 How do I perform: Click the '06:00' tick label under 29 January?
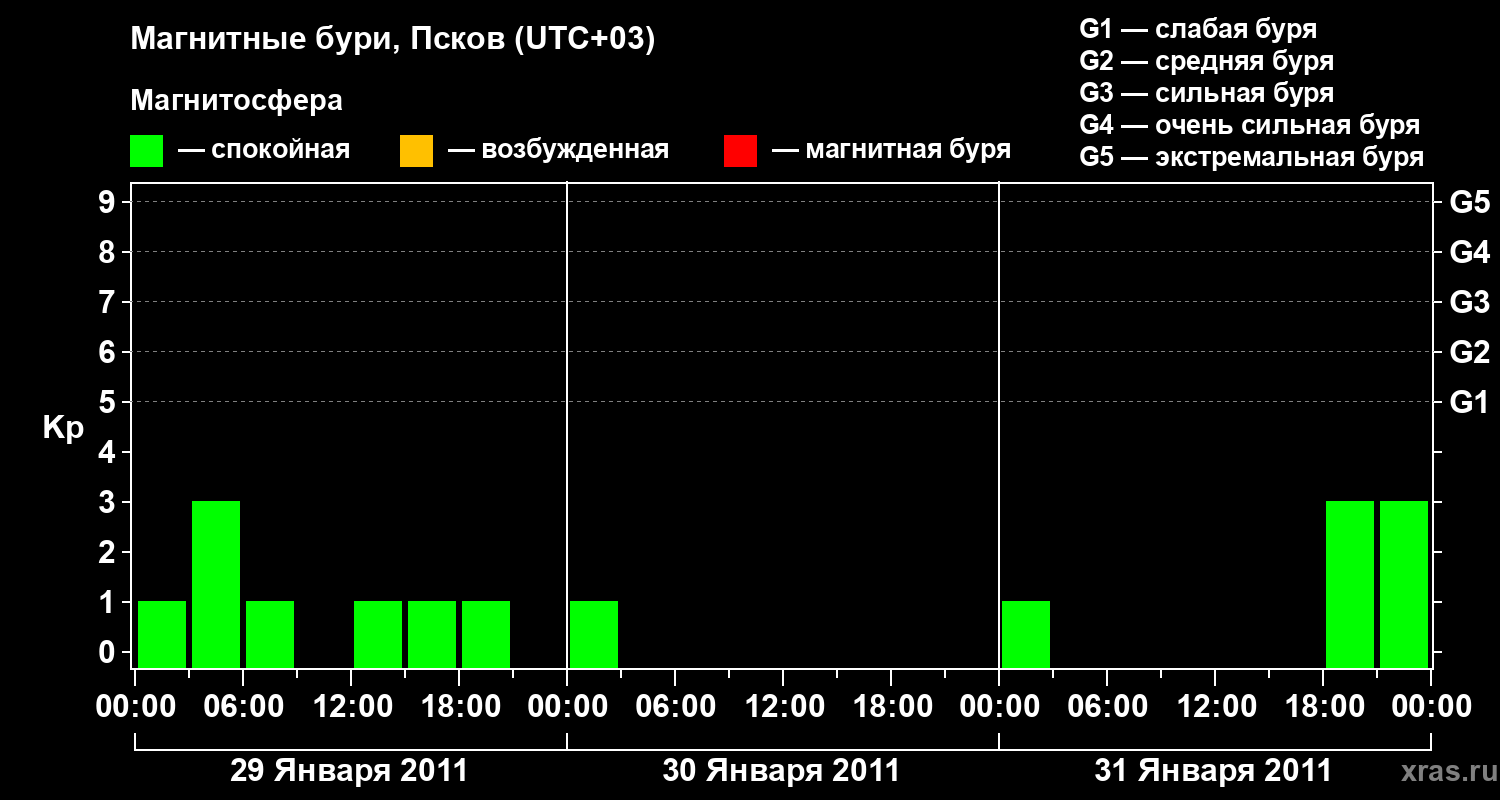click(x=243, y=707)
